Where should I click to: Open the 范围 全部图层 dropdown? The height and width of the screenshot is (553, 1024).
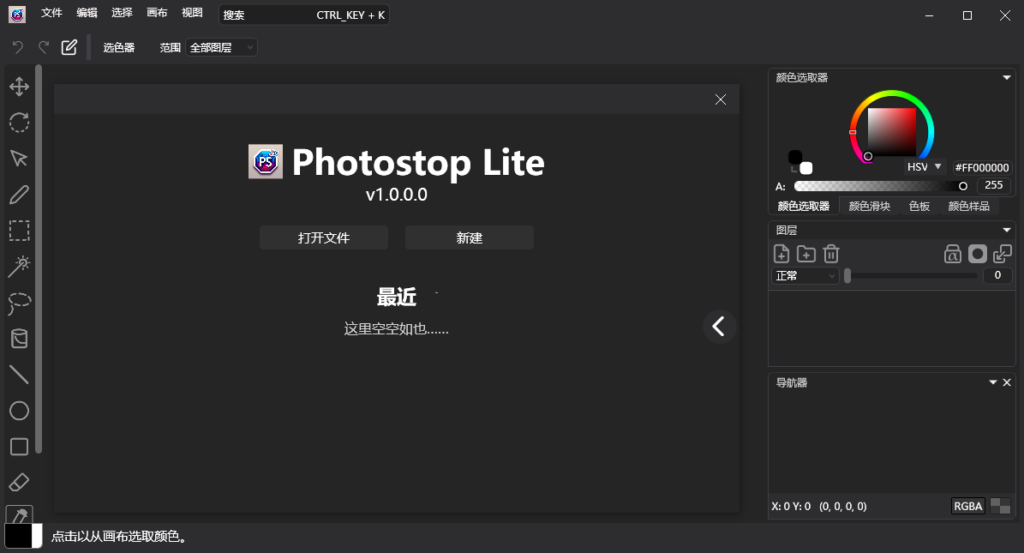pos(221,48)
